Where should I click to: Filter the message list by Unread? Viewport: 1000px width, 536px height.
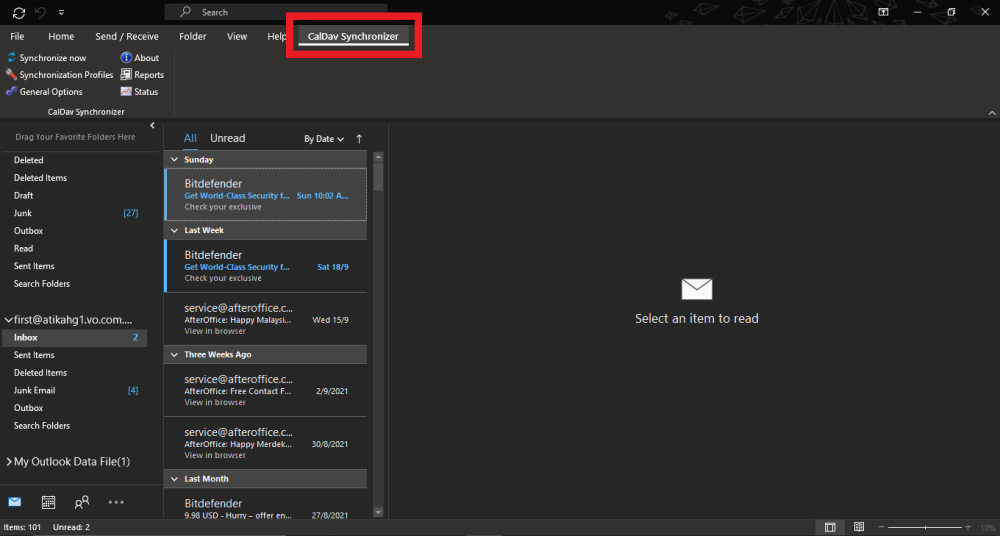tap(227, 138)
